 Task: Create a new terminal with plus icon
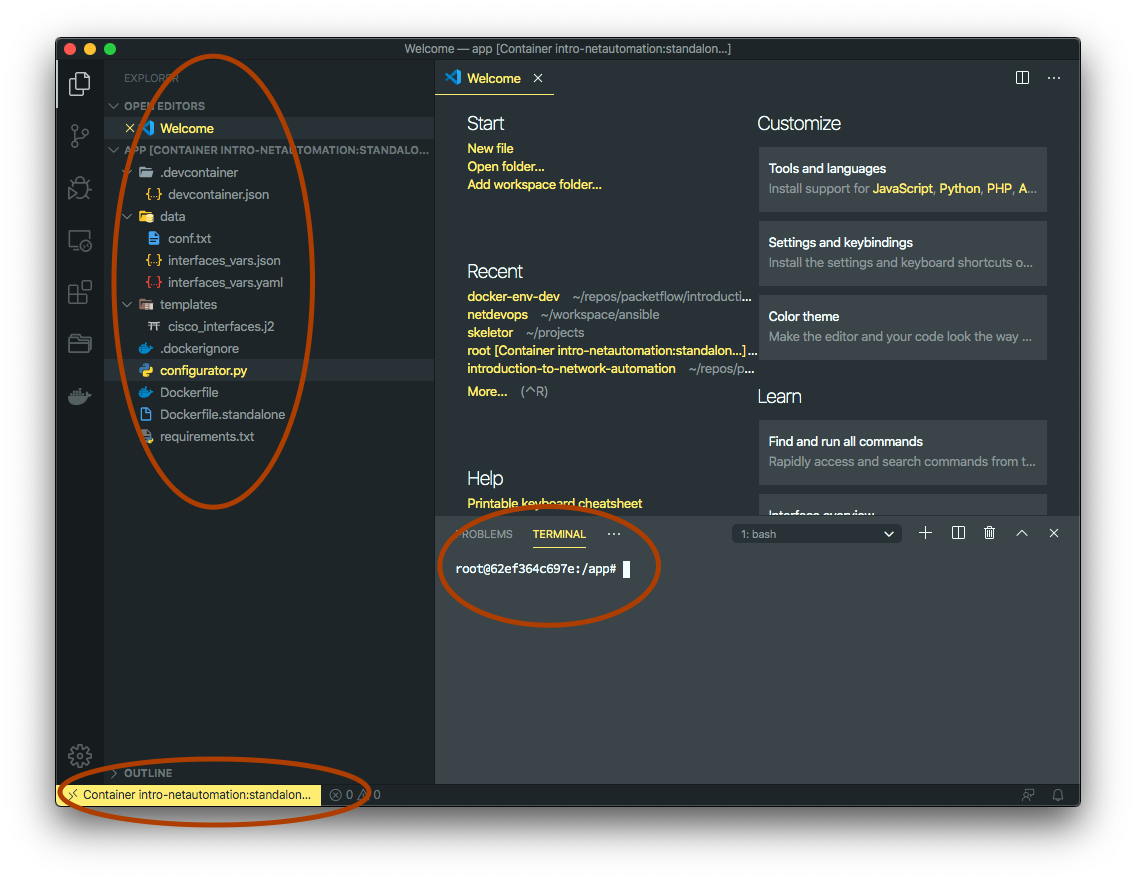tap(925, 533)
